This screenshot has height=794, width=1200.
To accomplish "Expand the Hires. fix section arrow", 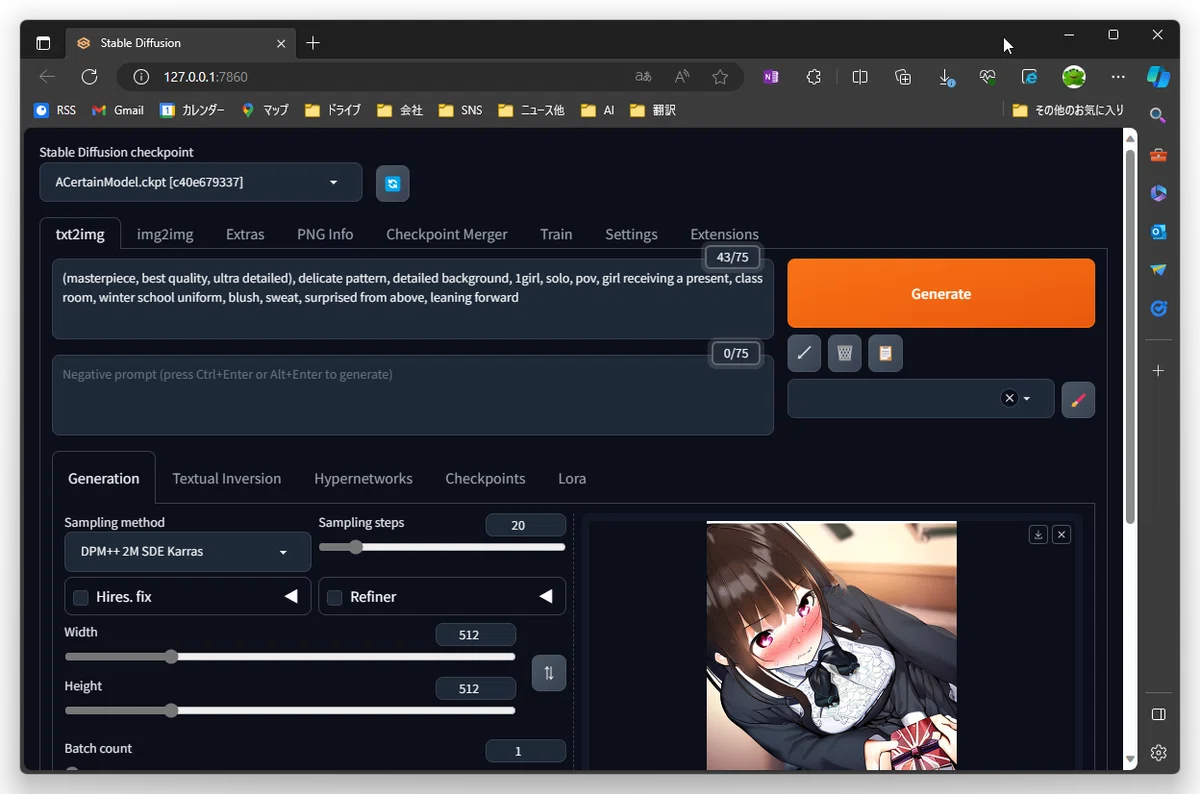I will (x=291, y=596).
